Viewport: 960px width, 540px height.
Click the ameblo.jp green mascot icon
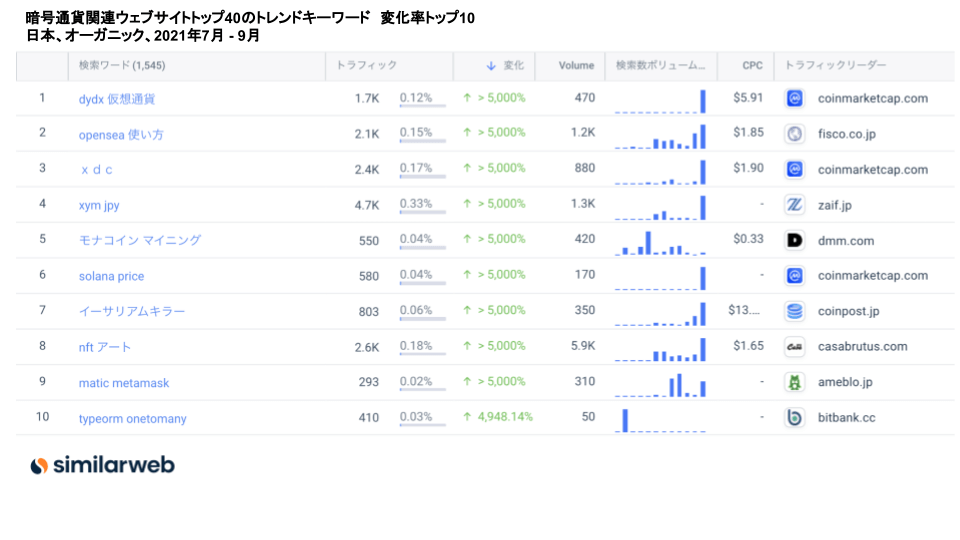[795, 382]
